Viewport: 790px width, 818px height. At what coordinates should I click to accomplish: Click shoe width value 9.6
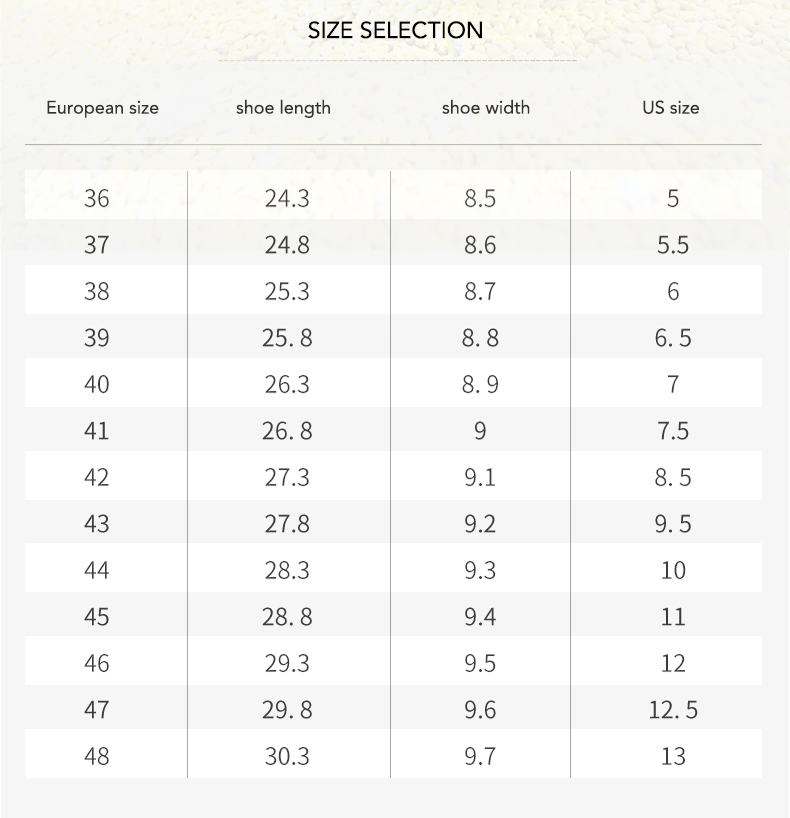click(x=480, y=710)
